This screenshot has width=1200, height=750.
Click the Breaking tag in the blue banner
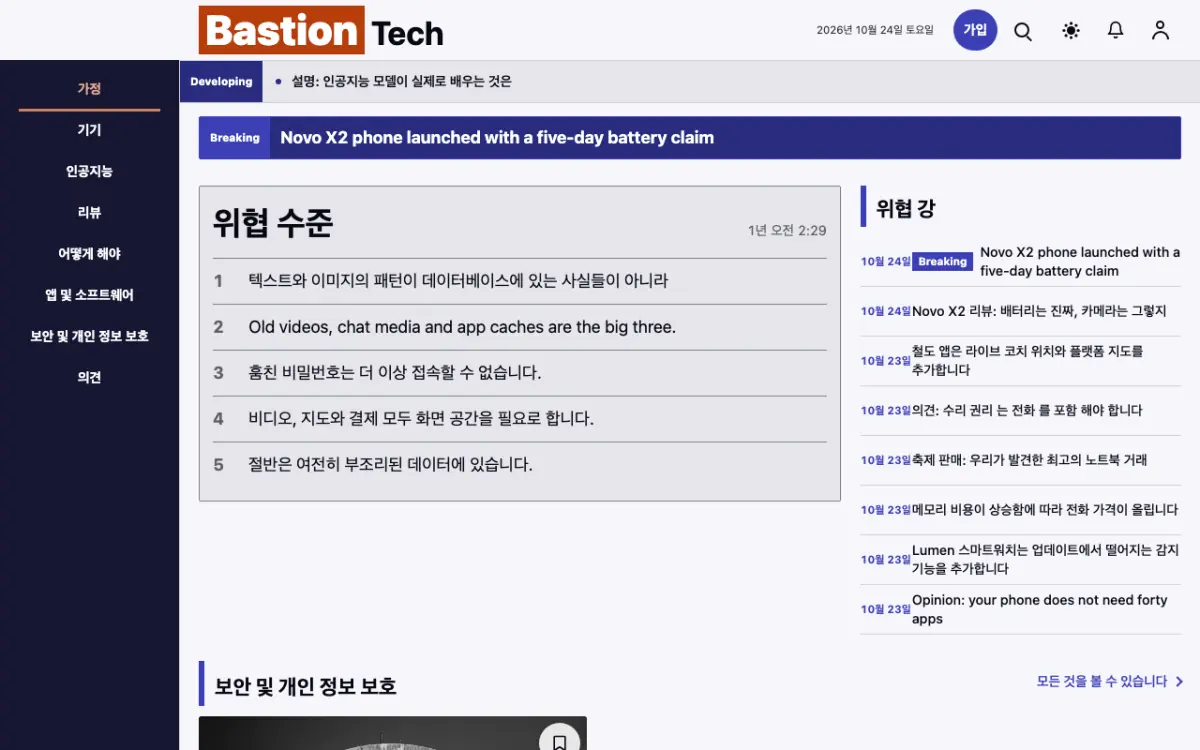235,138
